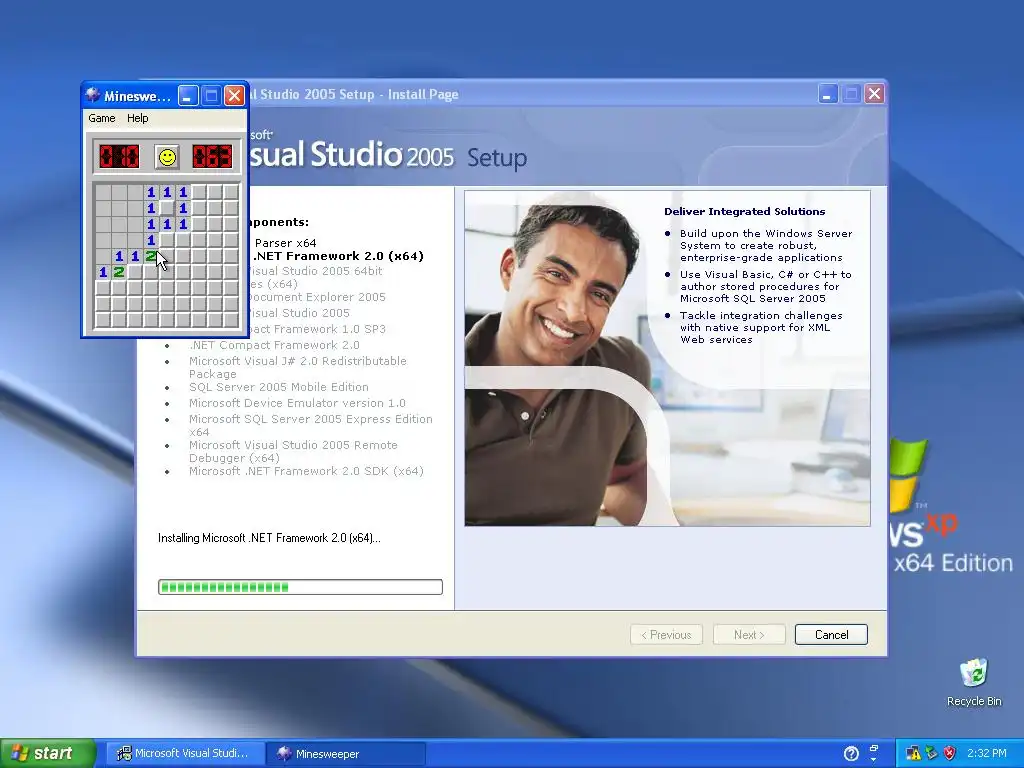Select the '.NET Compact Framework 2.0' list item
The width and height of the screenshot is (1024, 768).
pos(274,345)
